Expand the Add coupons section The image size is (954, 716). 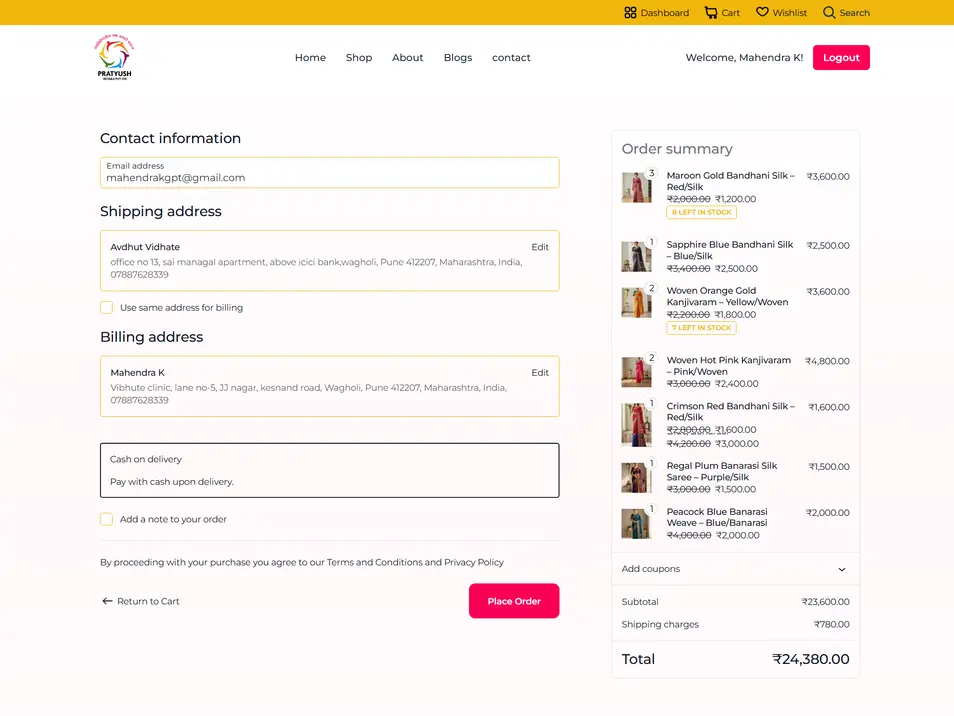841,569
